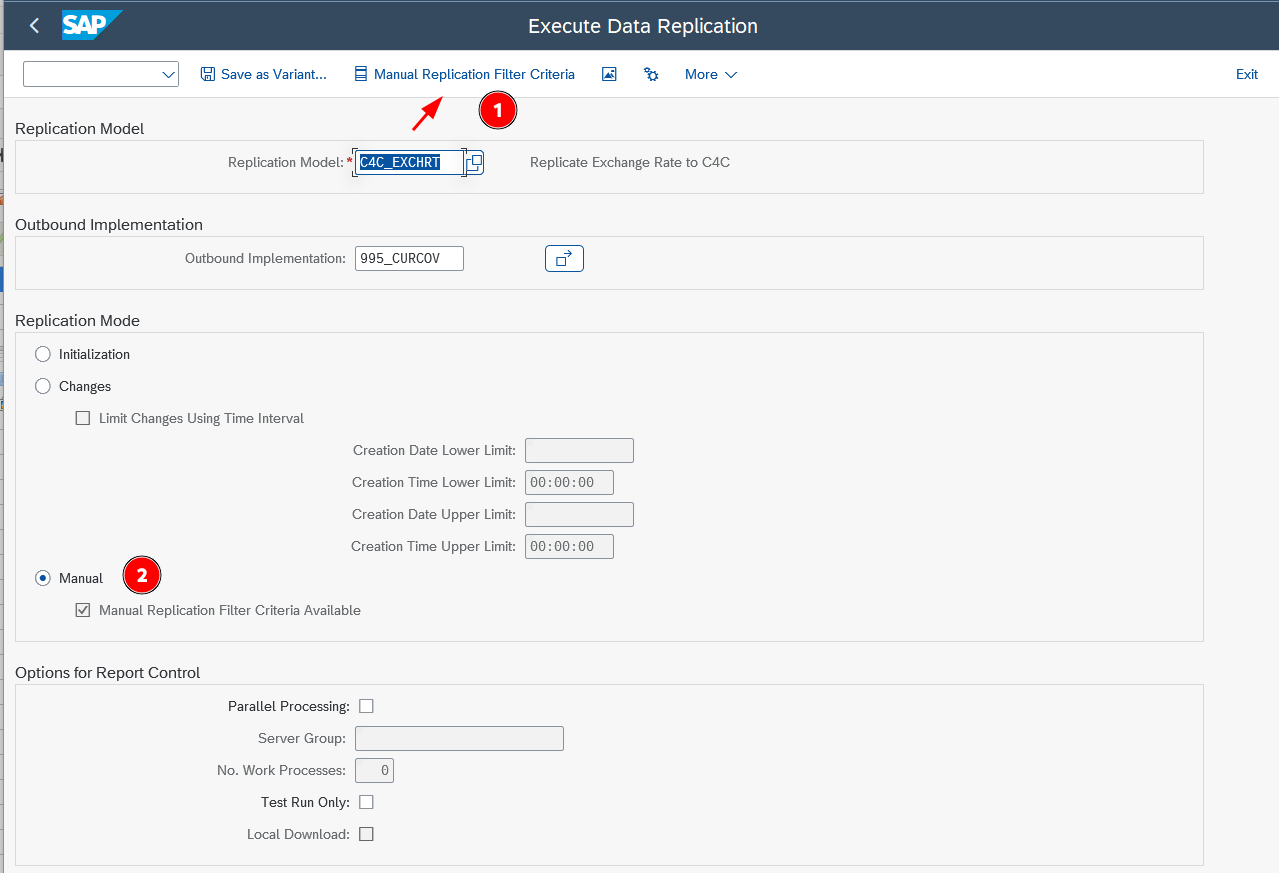The height and width of the screenshot is (873, 1279).
Task: Select the Initialization replication mode
Action: pyautogui.click(x=43, y=354)
